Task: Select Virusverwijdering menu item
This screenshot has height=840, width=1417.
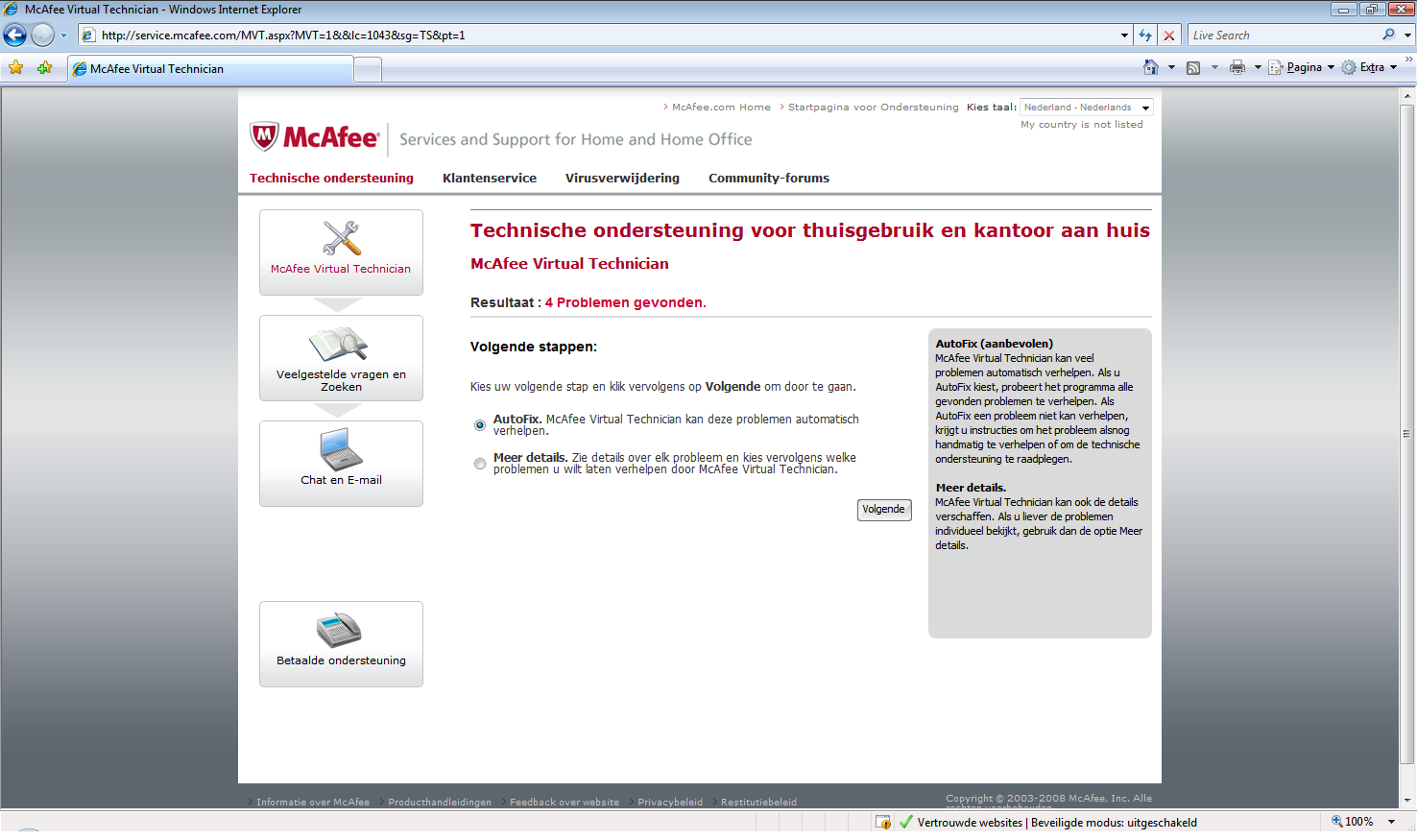Action: tap(622, 179)
